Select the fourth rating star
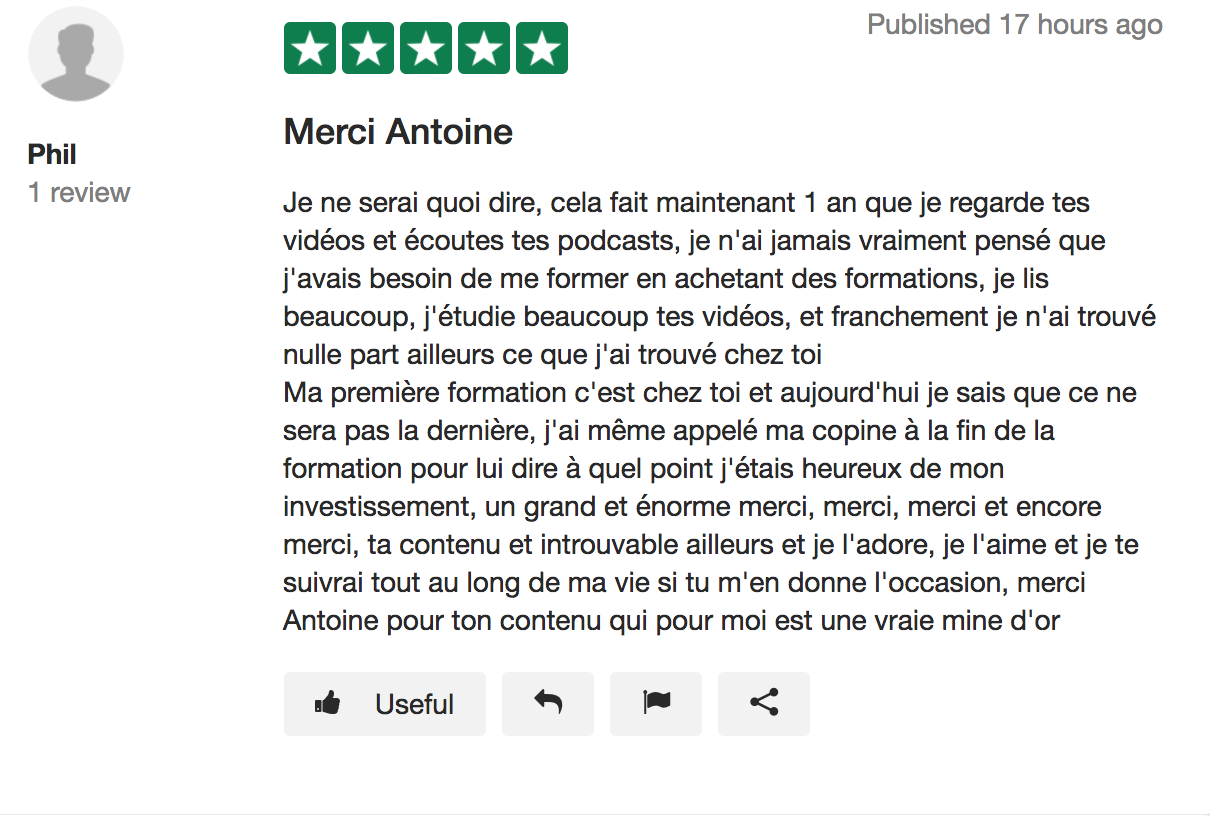1210x816 pixels. 484,48
